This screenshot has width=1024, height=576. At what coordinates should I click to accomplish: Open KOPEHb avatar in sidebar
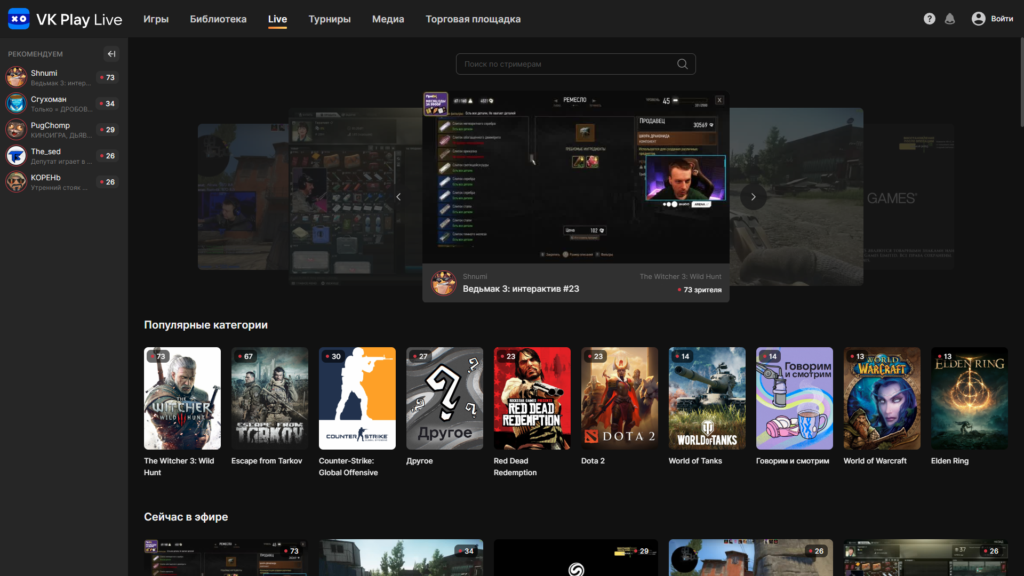coord(16,182)
